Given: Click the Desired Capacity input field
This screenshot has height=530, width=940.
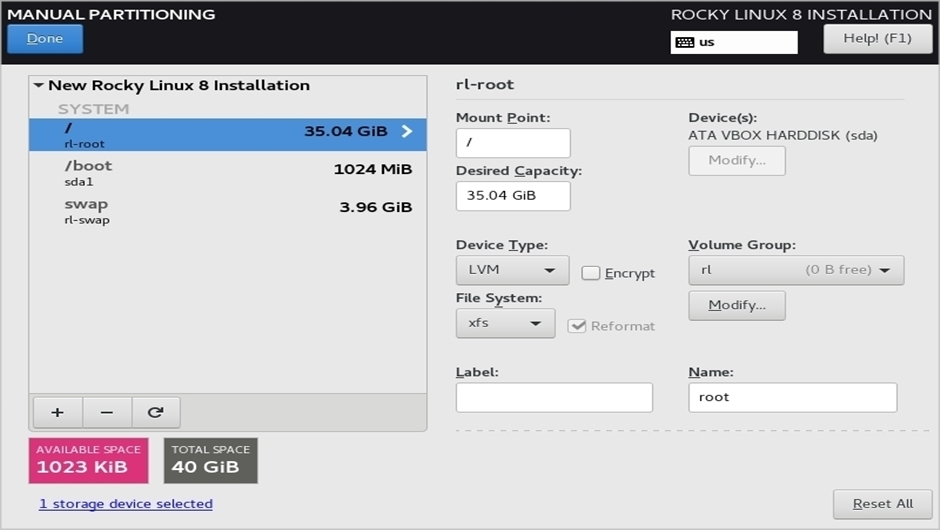Looking at the screenshot, I should (513, 196).
